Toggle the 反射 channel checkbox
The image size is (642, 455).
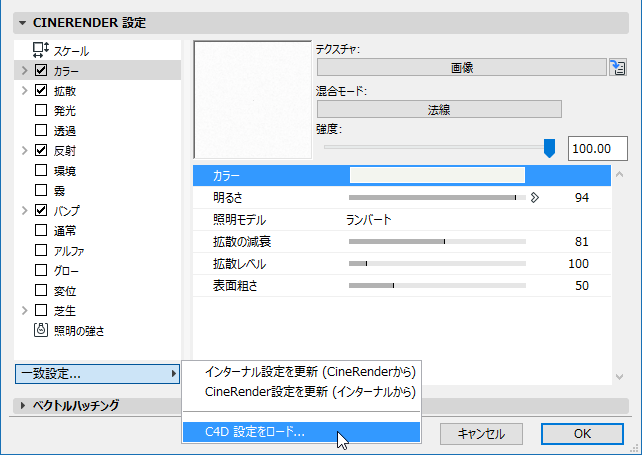(41, 150)
